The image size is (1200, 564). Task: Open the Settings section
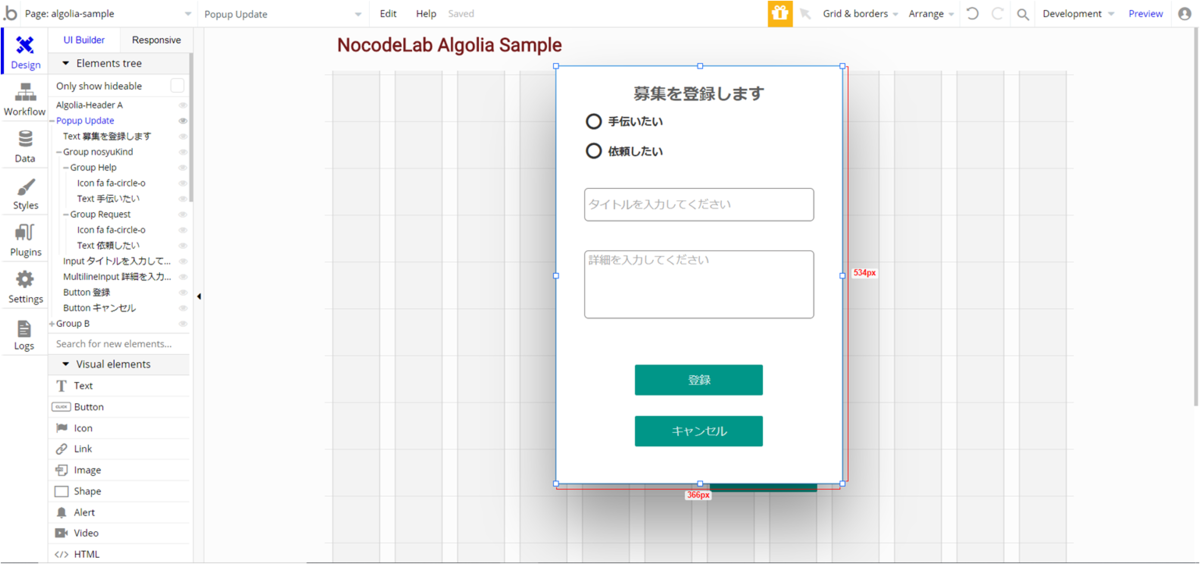click(x=25, y=287)
